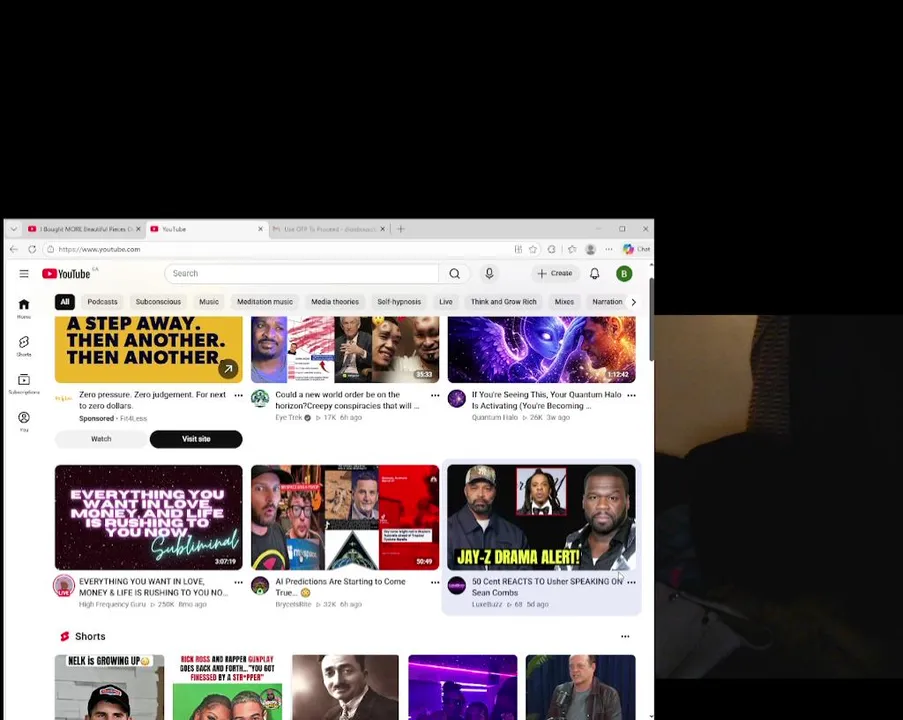Open a new browser tab
The image size is (903, 720).
tap(401, 229)
